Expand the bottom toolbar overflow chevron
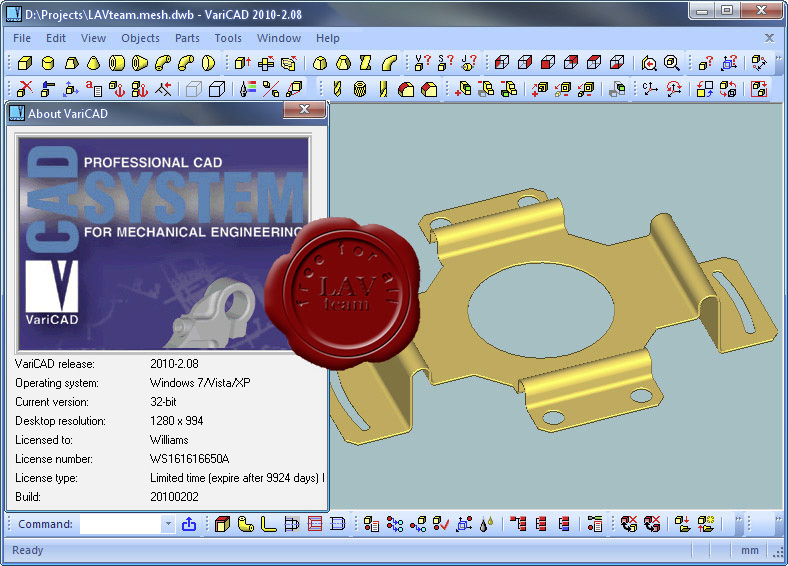The image size is (788, 566). coord(738,519)
